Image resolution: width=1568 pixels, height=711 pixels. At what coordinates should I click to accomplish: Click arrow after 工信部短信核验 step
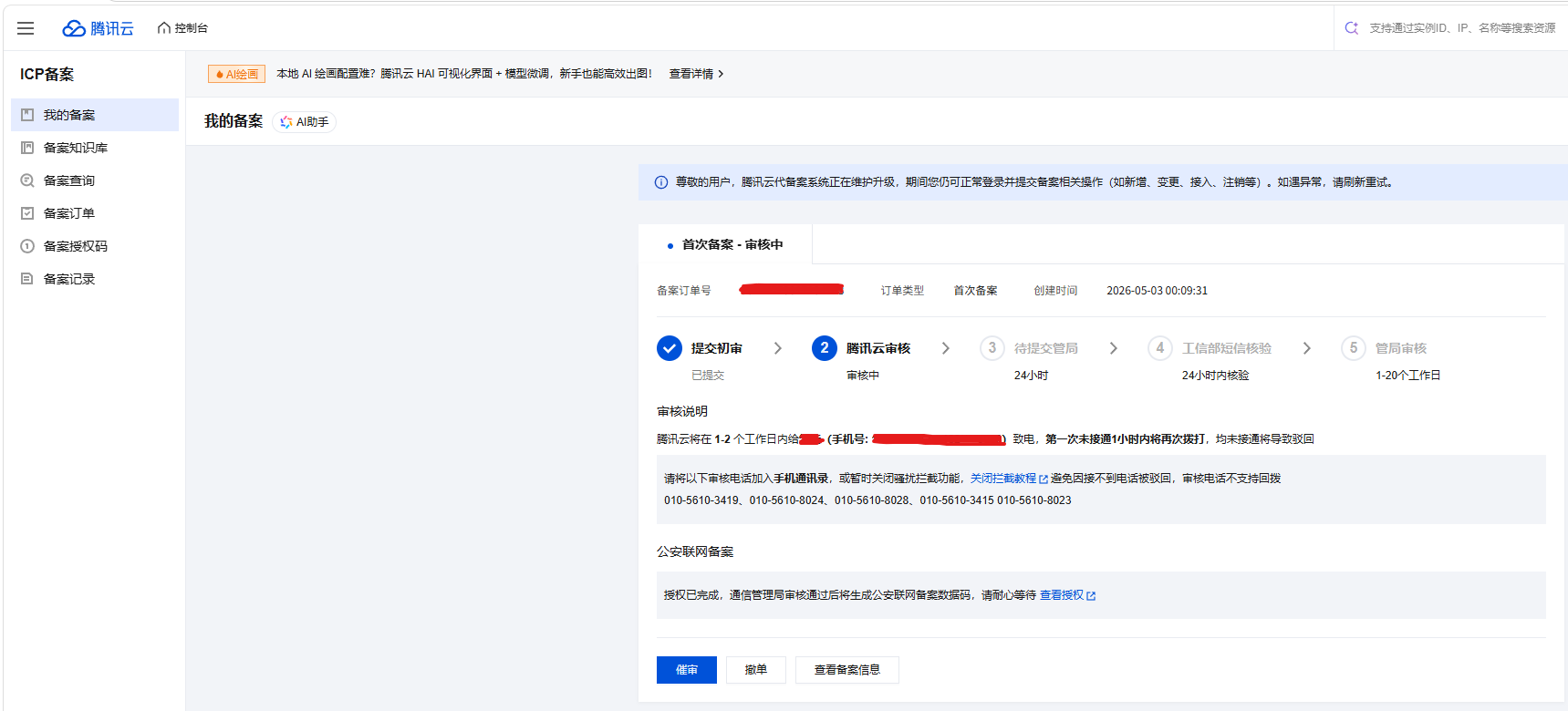(x=1307, y=348)
